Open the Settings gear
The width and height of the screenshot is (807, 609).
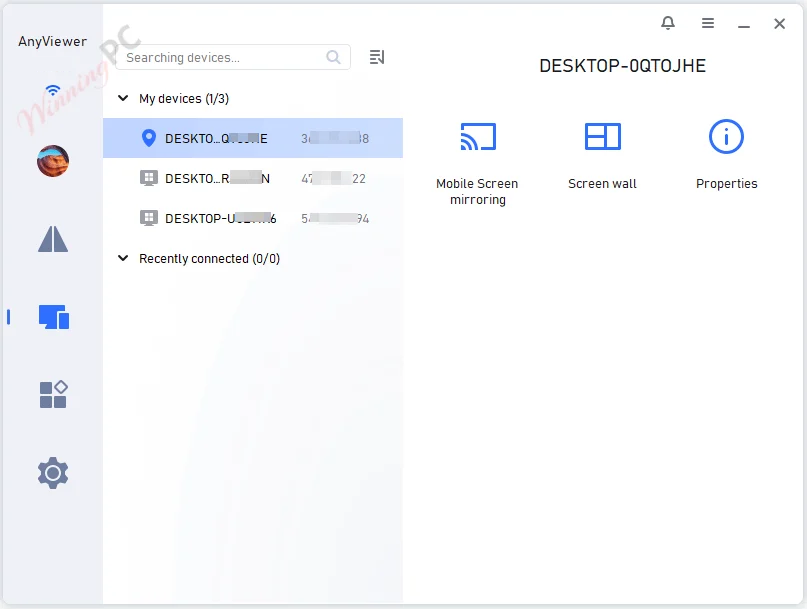click(52, 473)
